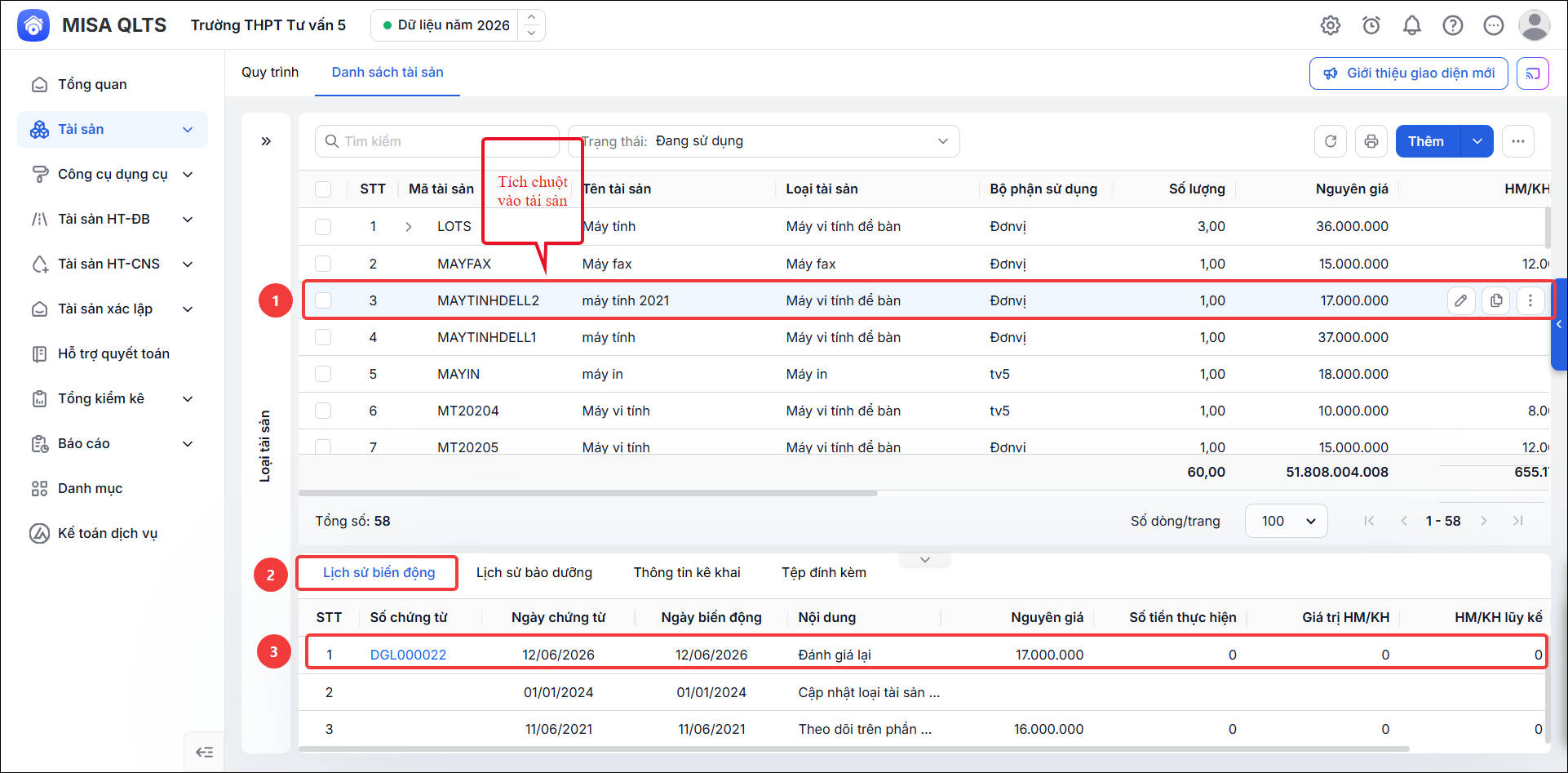This screenshot has height=773, width=1568.
Task: Expand the Tài sản HT-CNS menu
Action: pyautogui.click(x=188, y=264)
